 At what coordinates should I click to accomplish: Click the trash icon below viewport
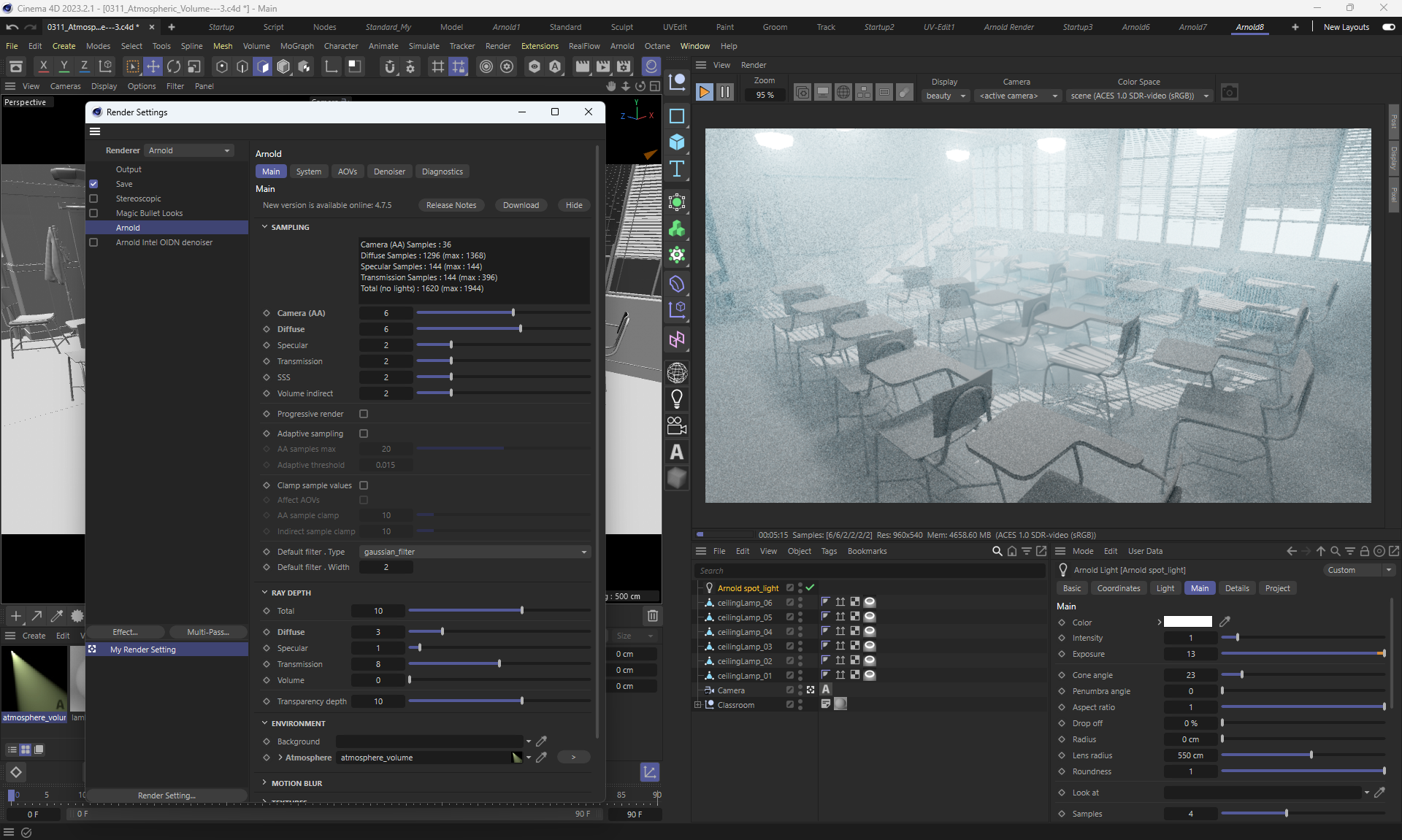point(652,616)
